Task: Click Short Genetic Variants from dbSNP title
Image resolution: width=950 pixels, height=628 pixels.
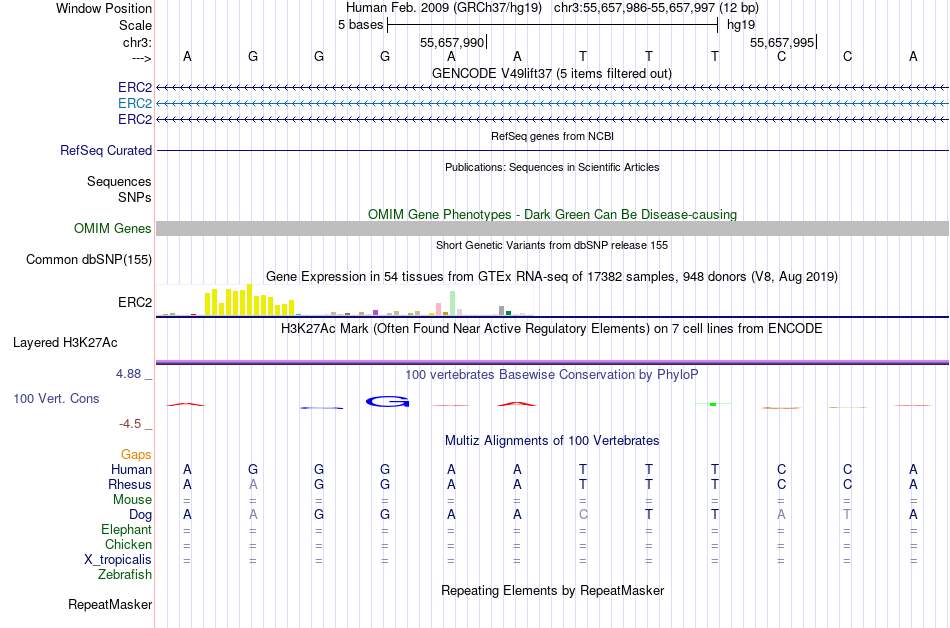Action: point(552,245)
